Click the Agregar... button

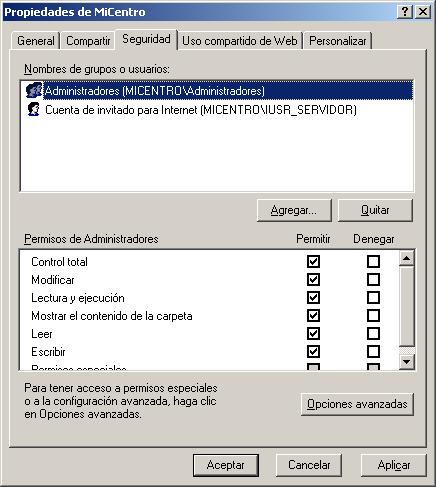tap(294, 210)
